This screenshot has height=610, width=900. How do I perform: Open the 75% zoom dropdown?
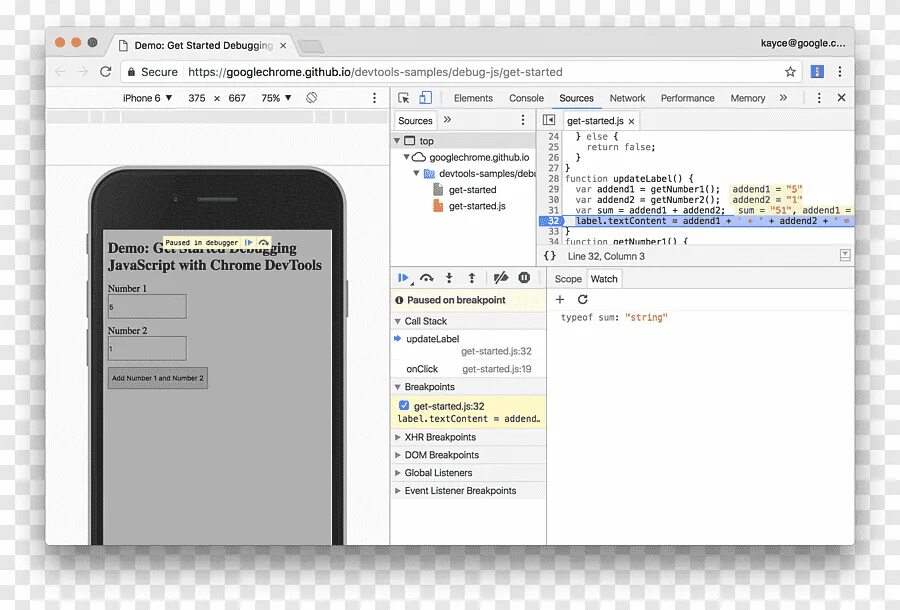276,98
